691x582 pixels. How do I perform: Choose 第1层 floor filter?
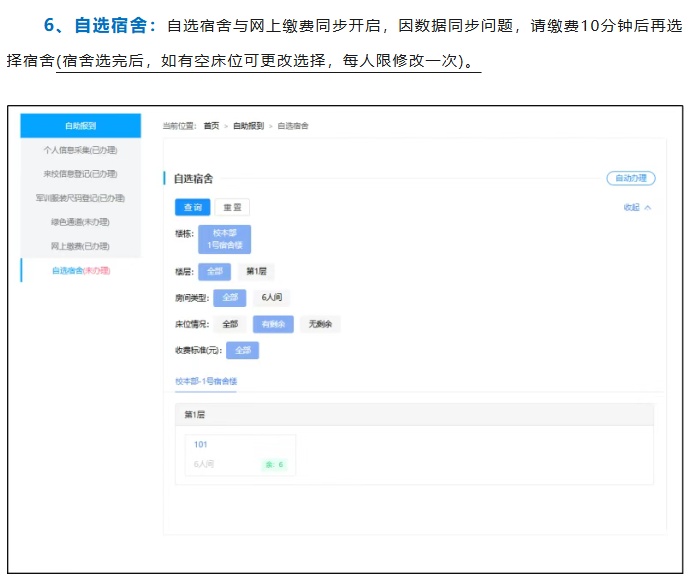(x=256, y=271)
